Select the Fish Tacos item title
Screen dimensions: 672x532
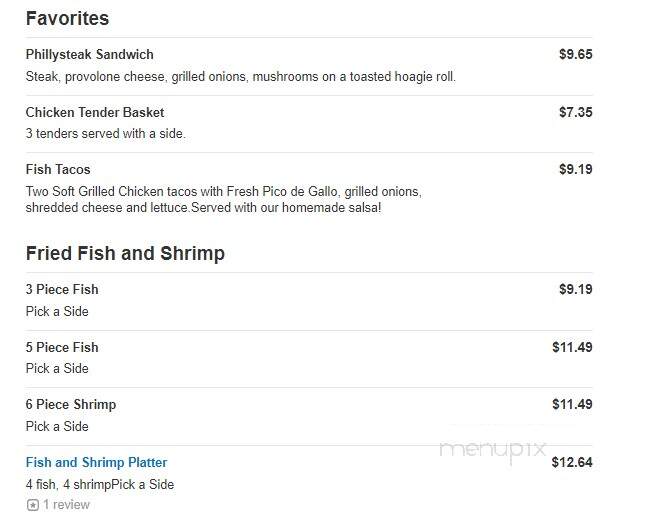tap(58, 169)
